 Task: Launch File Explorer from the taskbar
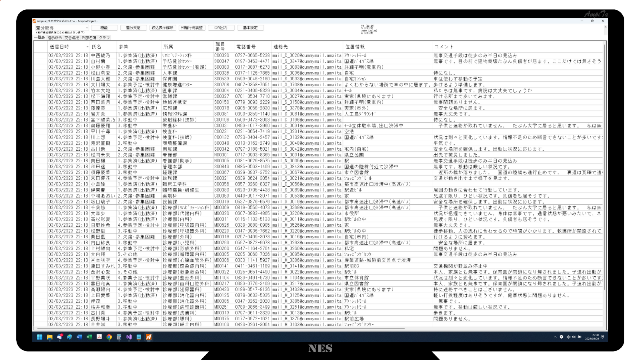click(x=50, y=337)
